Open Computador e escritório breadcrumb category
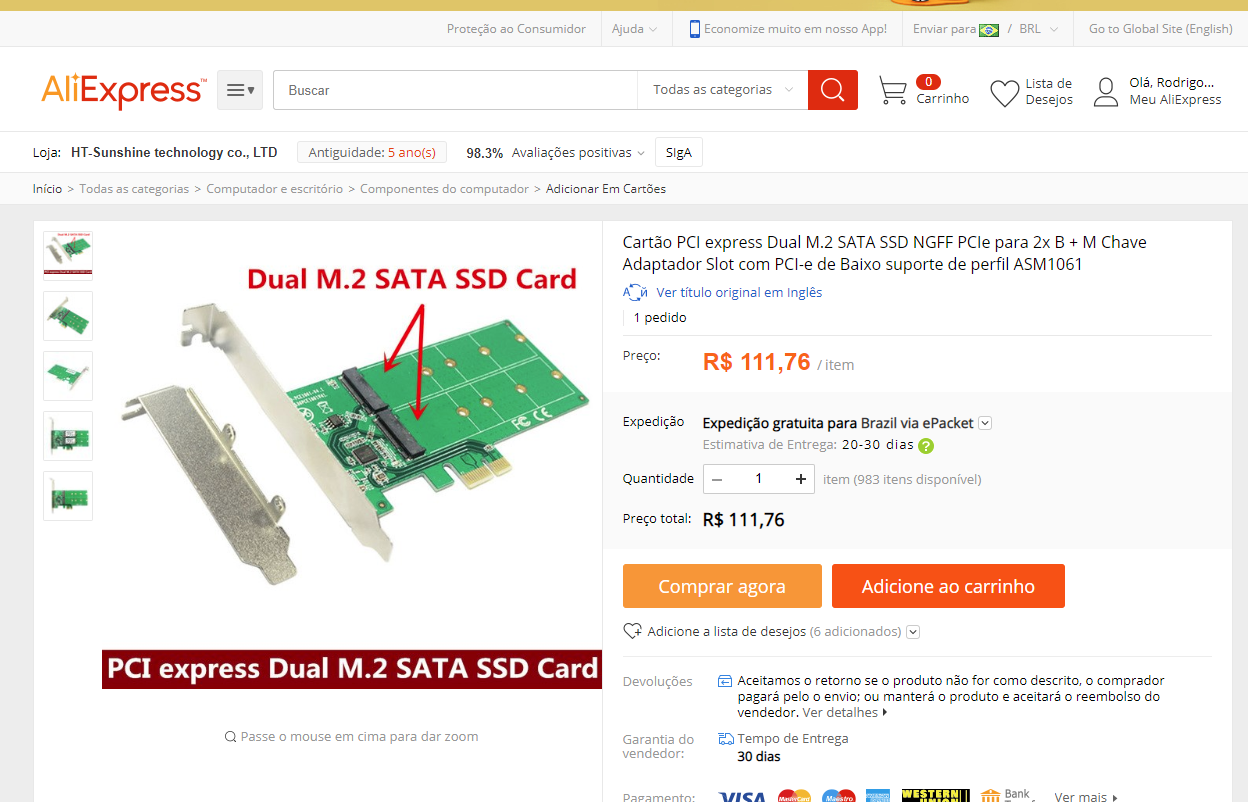Screen dimensions: 1248x802 274,188
